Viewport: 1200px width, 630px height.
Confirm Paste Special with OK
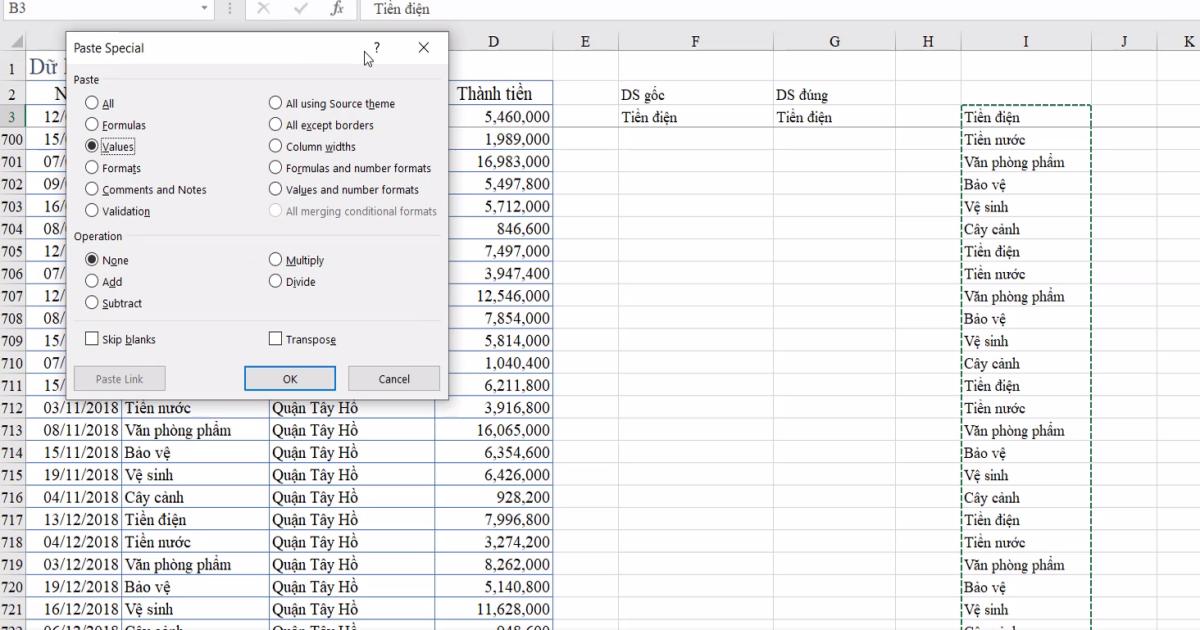tap(289, 379)
